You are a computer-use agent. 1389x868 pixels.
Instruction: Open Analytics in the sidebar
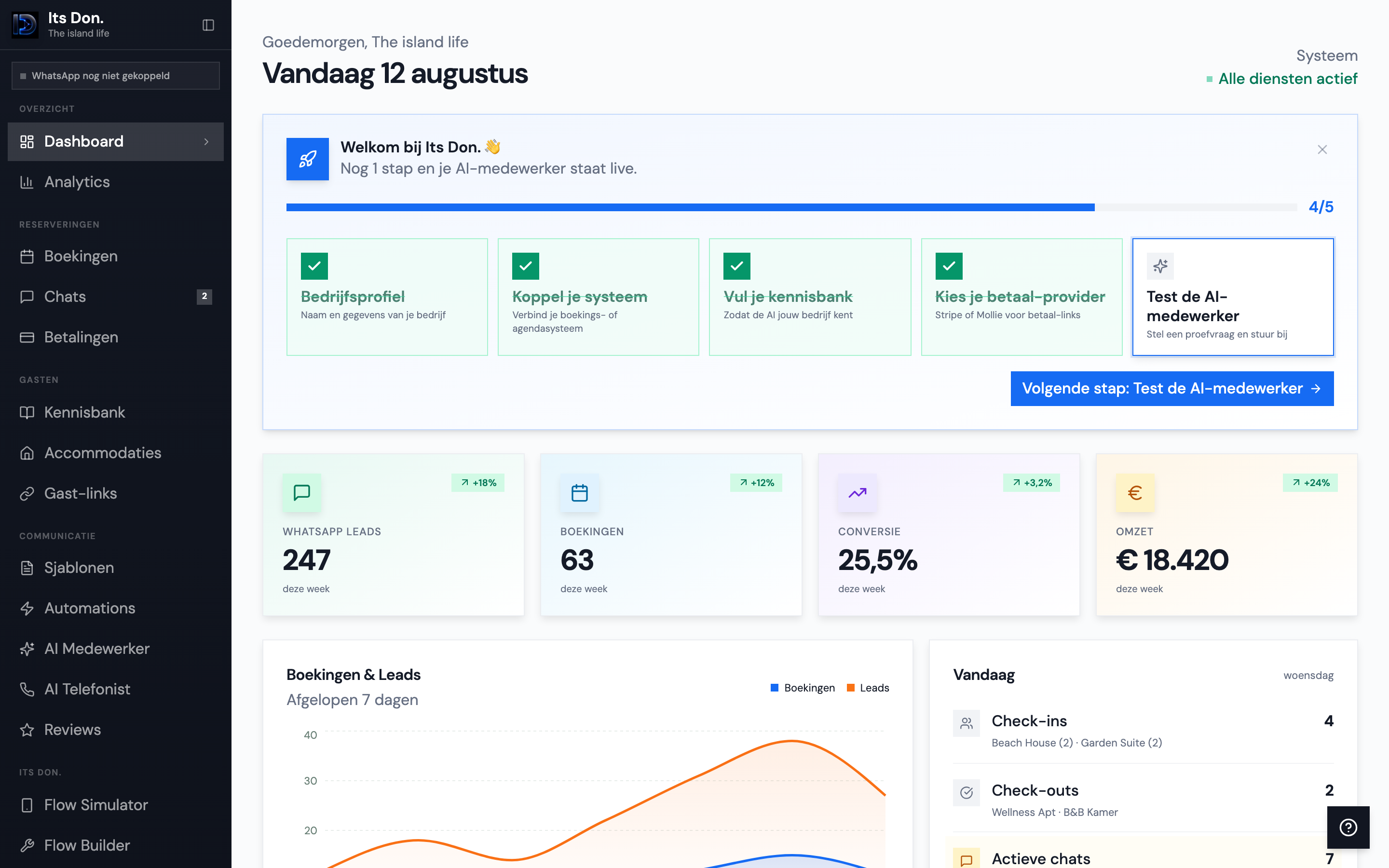coord(115,182)
